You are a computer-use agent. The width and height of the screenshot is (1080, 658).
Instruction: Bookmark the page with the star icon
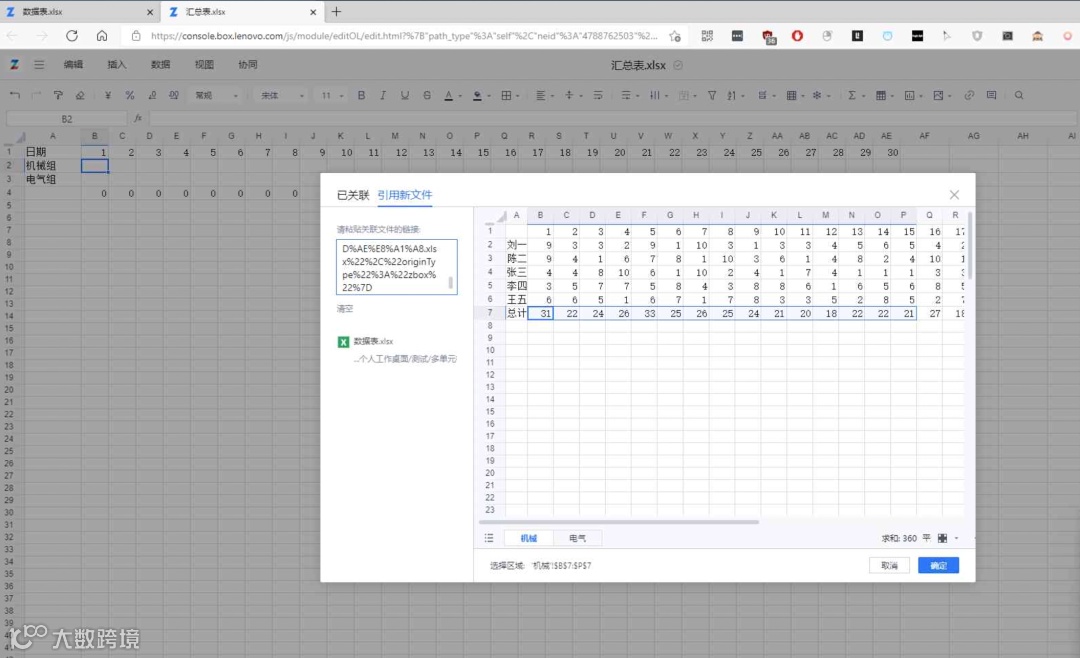(x=674, y=36)
